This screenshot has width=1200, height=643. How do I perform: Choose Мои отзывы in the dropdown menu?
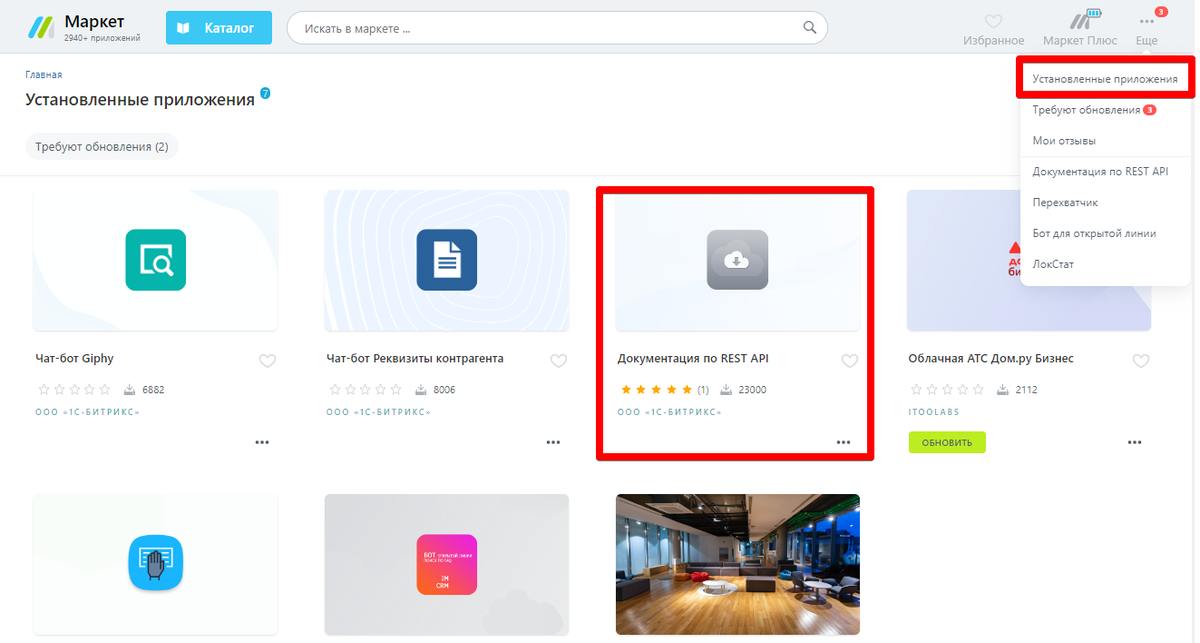(1064, 141)
